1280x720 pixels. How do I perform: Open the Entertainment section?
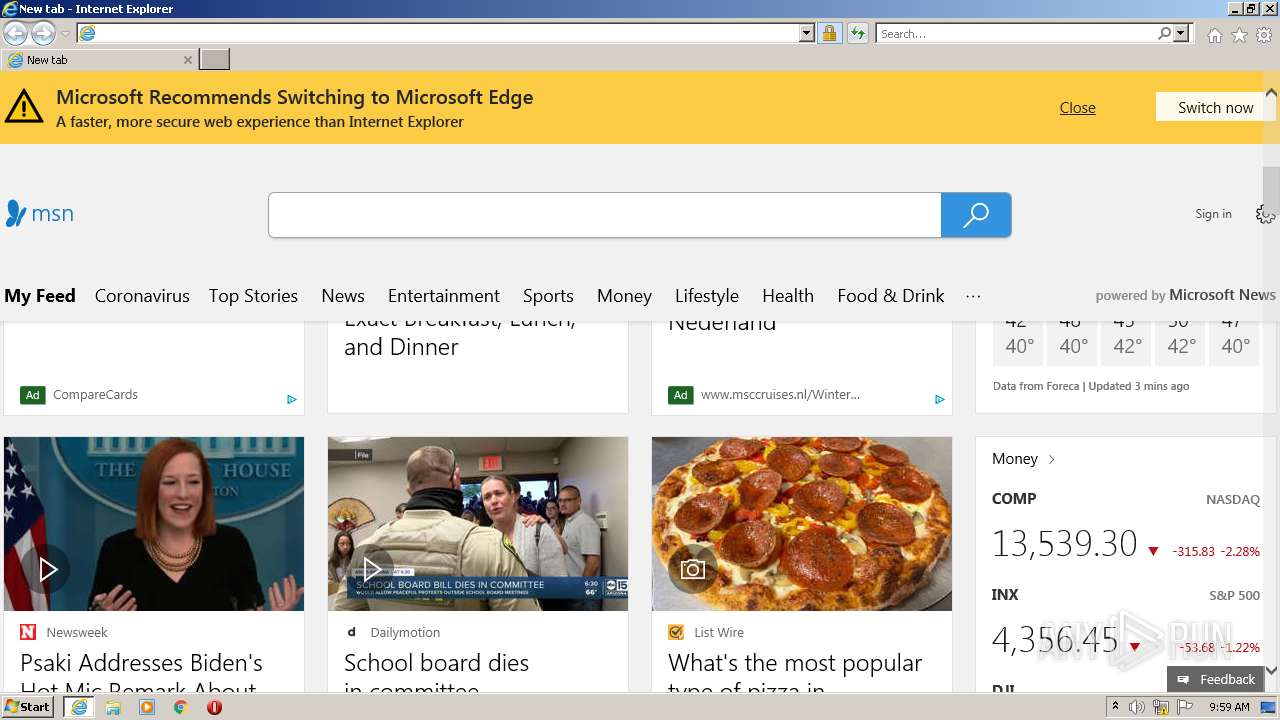[444, 296]
